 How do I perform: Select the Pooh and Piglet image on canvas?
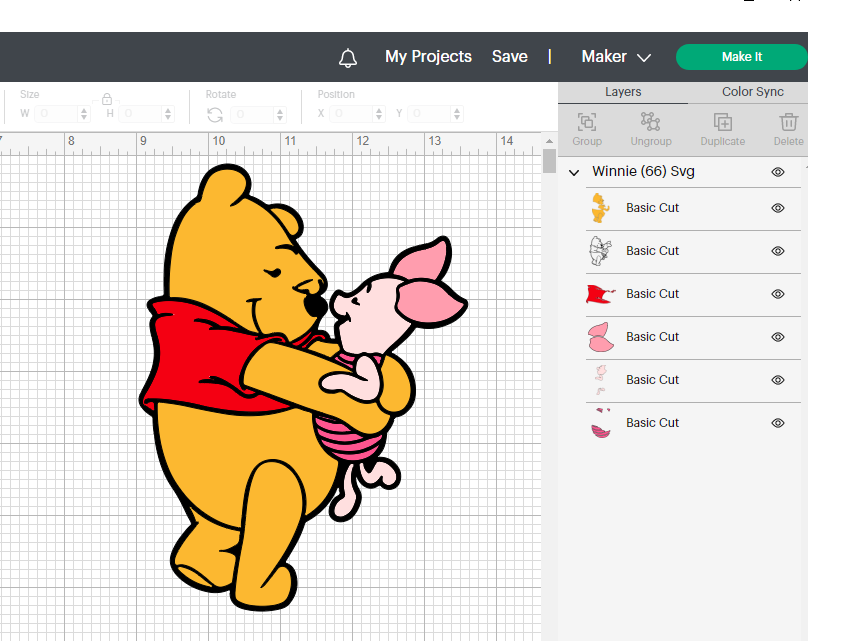pyautogui.click(x=303, y=387)
